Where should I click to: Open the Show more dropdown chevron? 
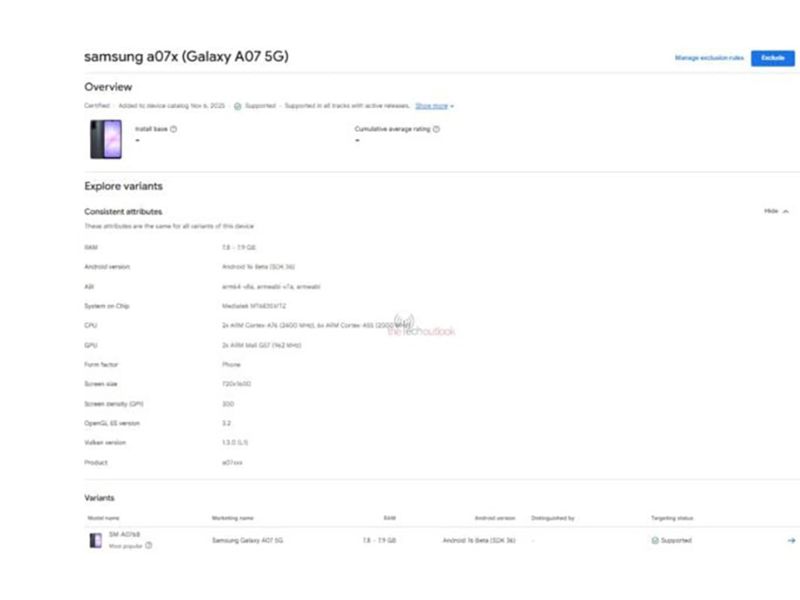pyautogui.click(x=450, y=104)
